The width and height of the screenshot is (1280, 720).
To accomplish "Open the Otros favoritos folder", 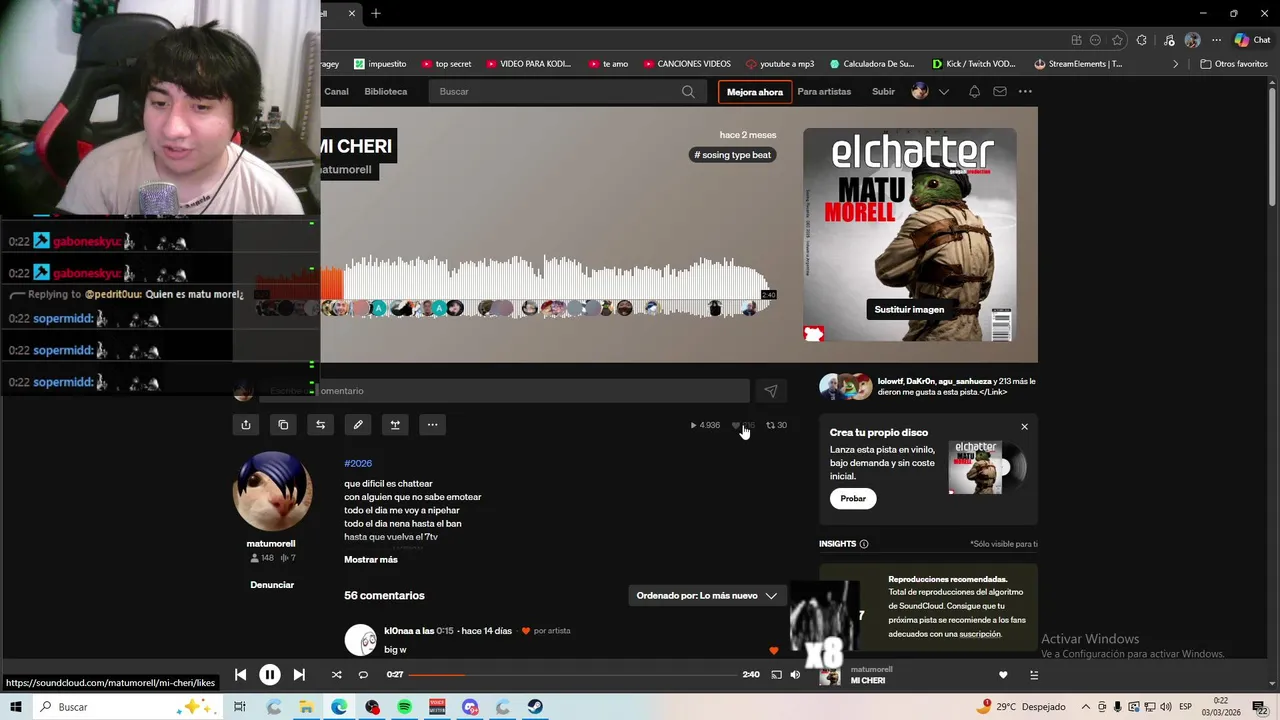I will [1234, 64].
